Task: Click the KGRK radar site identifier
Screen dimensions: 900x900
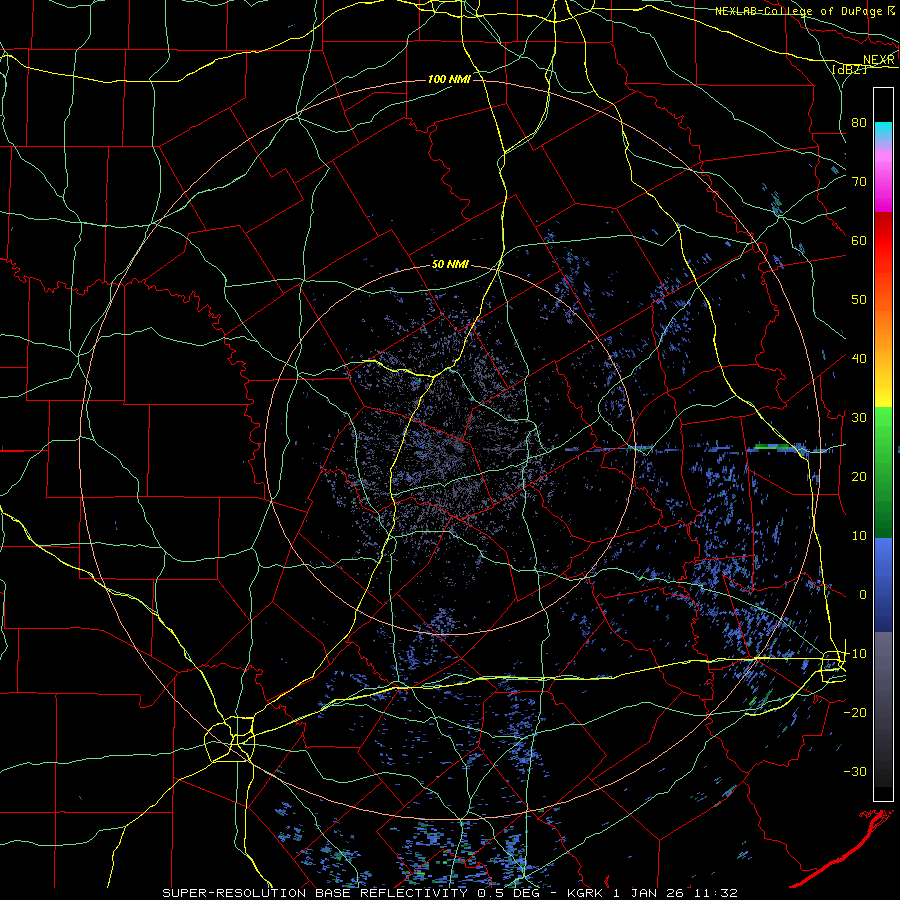Action: 585,893
